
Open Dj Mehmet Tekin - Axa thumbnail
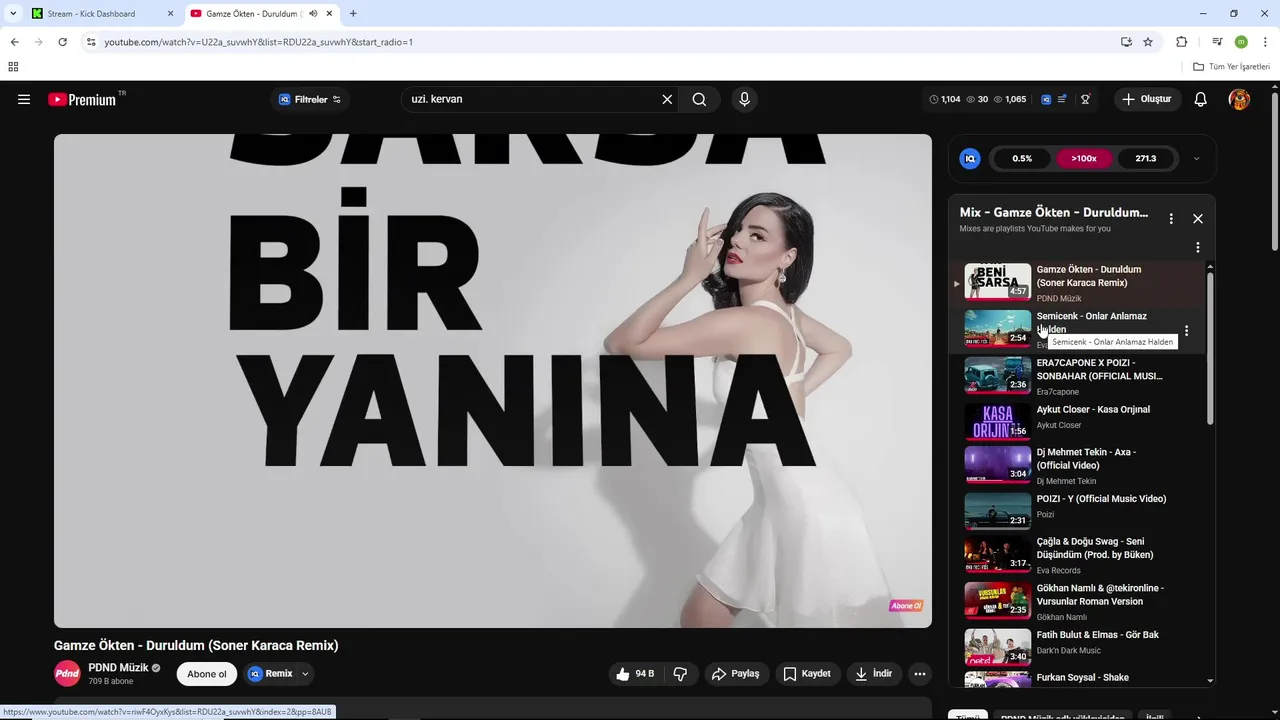[x=997, y=464]
